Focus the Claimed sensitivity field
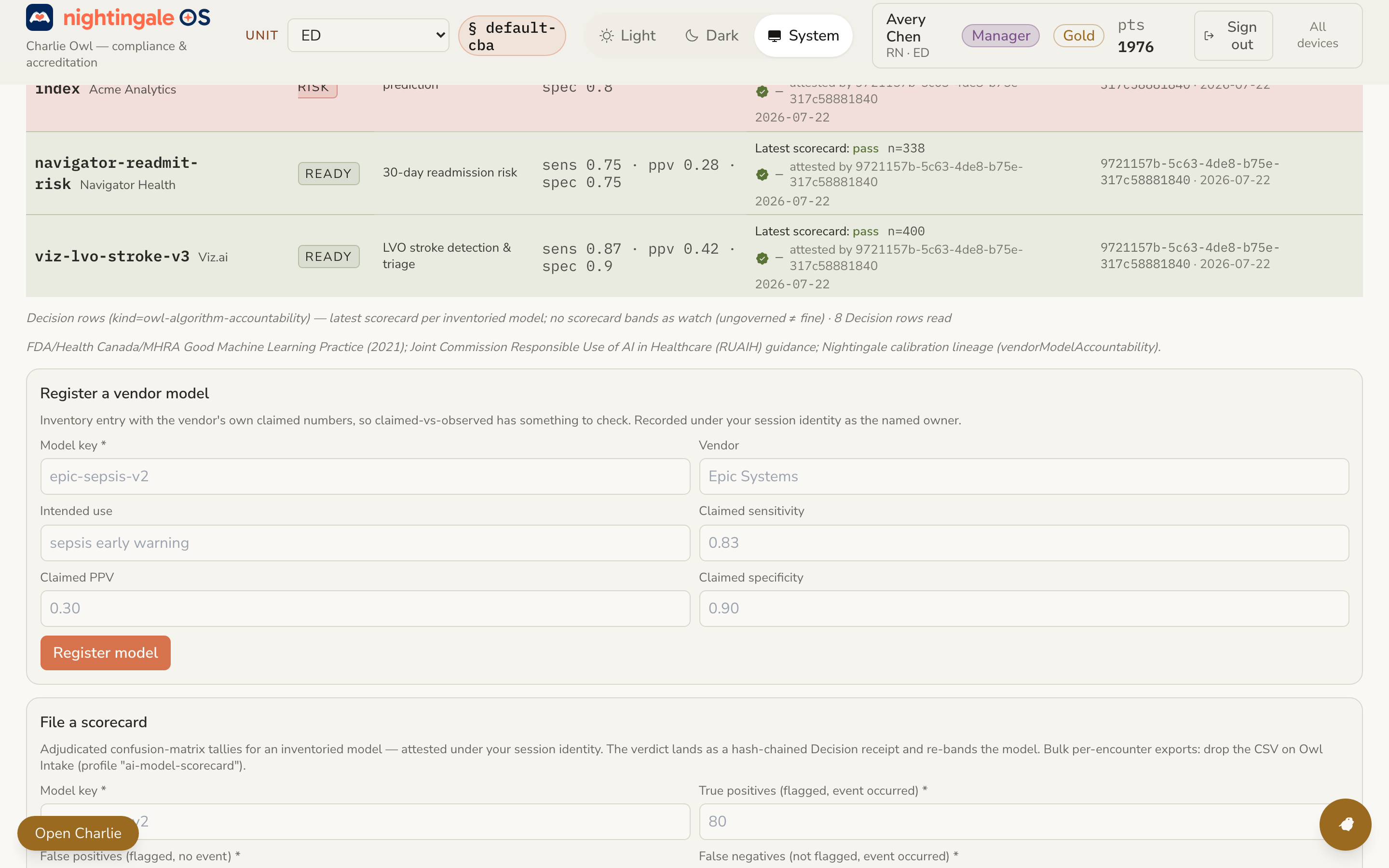Image resolution: width=1389 pixels, height=868 pixels. click(1024, 543)
